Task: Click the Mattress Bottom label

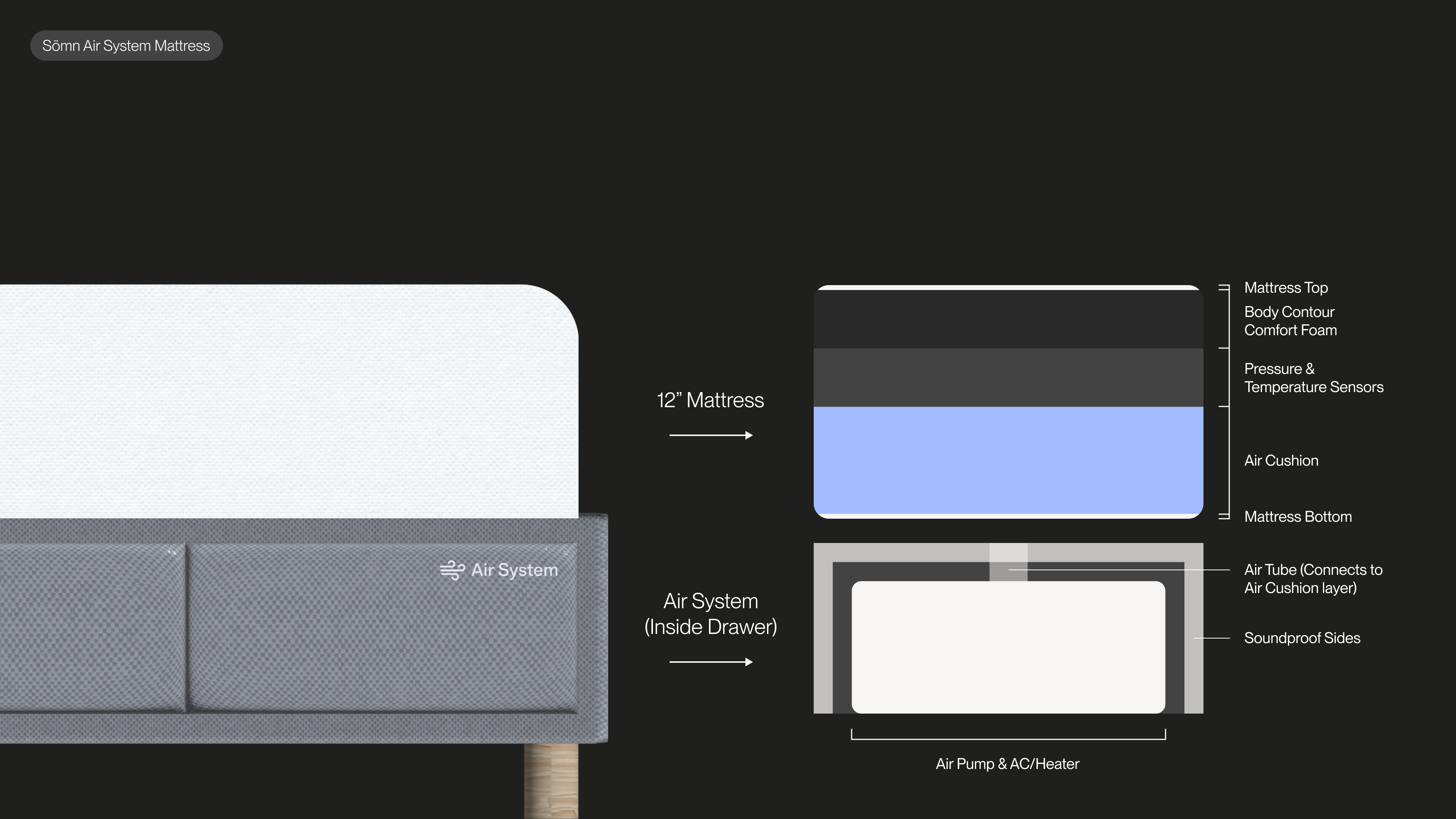Action: pyautogui.click(x=1298, y=516)
